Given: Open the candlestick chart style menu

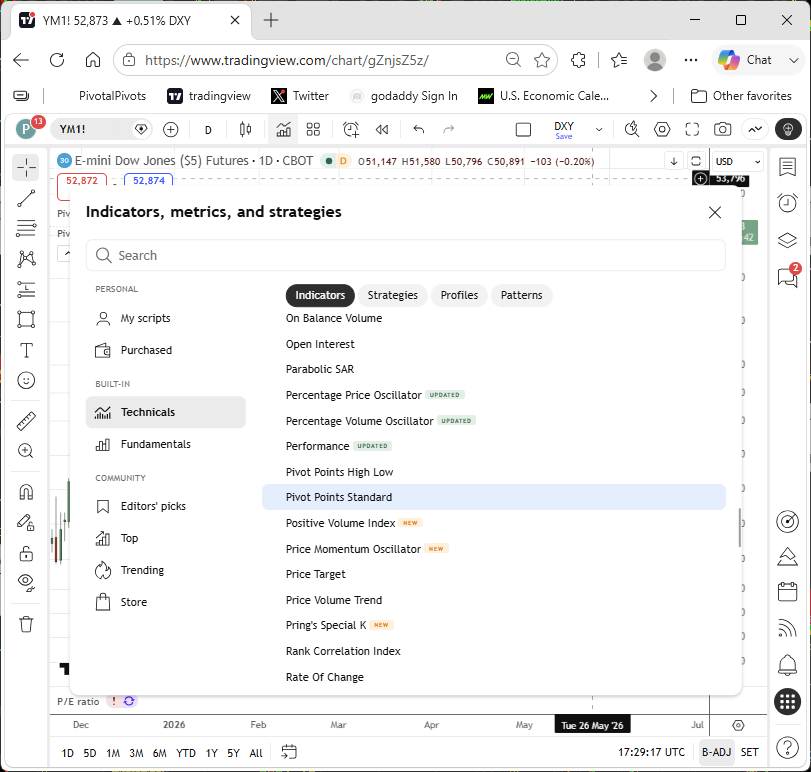Looking at the screenshot, I should 246,129.
